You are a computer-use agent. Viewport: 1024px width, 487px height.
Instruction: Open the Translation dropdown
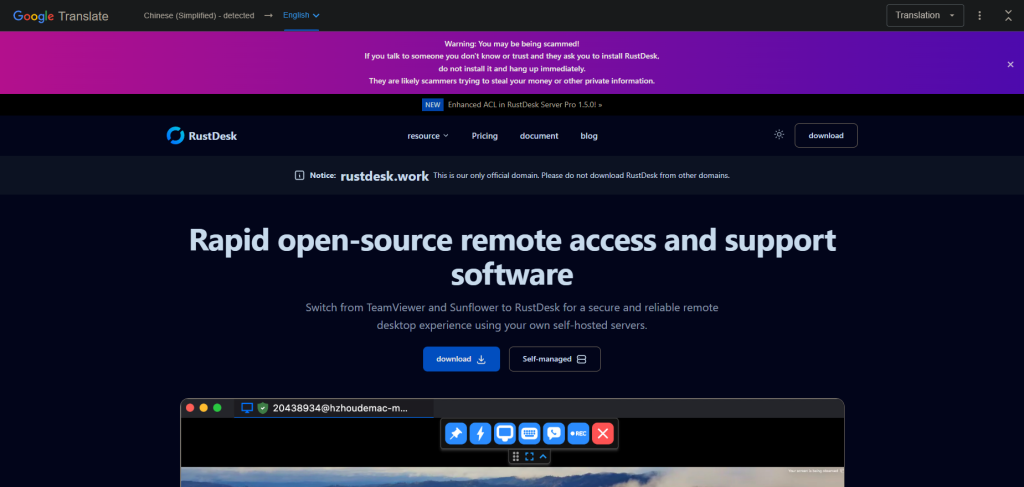point(925,15)
